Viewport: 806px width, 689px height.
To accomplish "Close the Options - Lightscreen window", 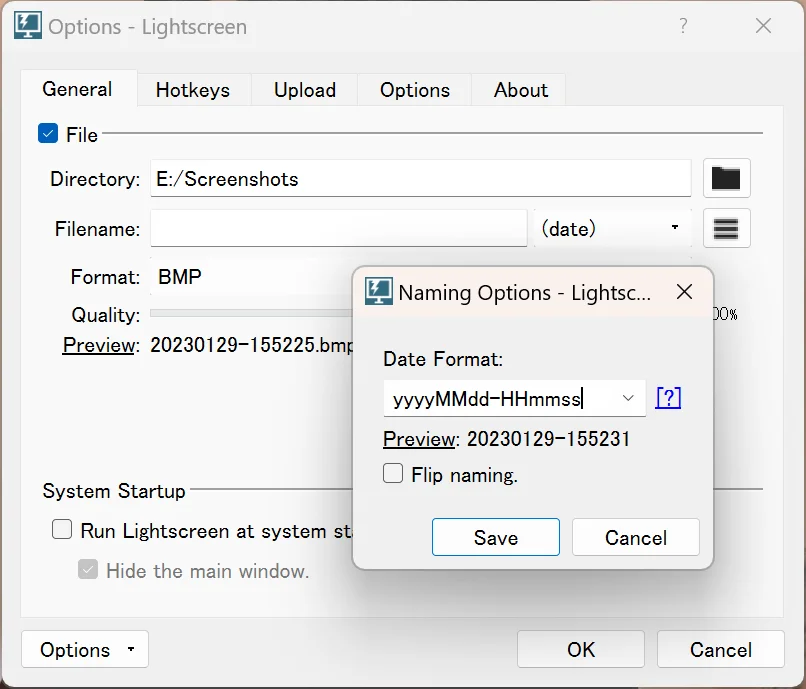I will click(763, 26).
